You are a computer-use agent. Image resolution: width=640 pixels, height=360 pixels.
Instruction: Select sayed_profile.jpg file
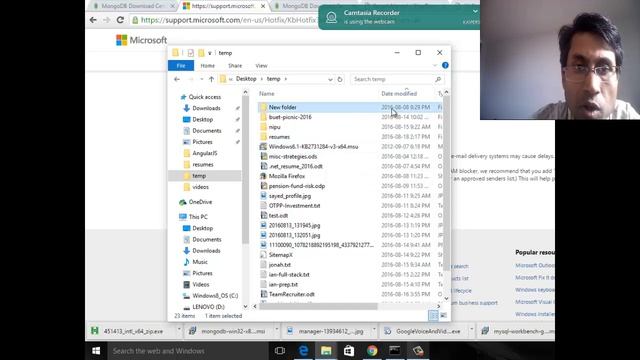click(x=289, y=196)
